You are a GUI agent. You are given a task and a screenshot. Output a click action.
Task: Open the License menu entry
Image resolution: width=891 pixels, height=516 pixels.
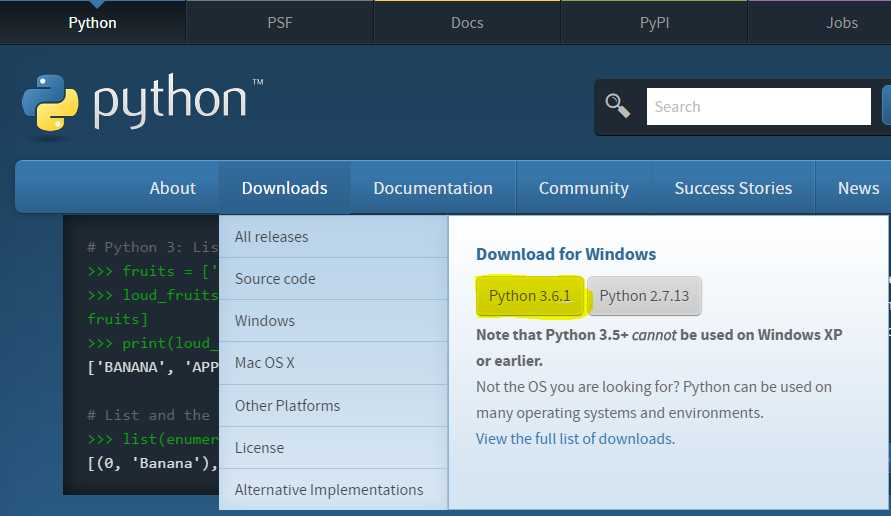(x=334, y=448)
